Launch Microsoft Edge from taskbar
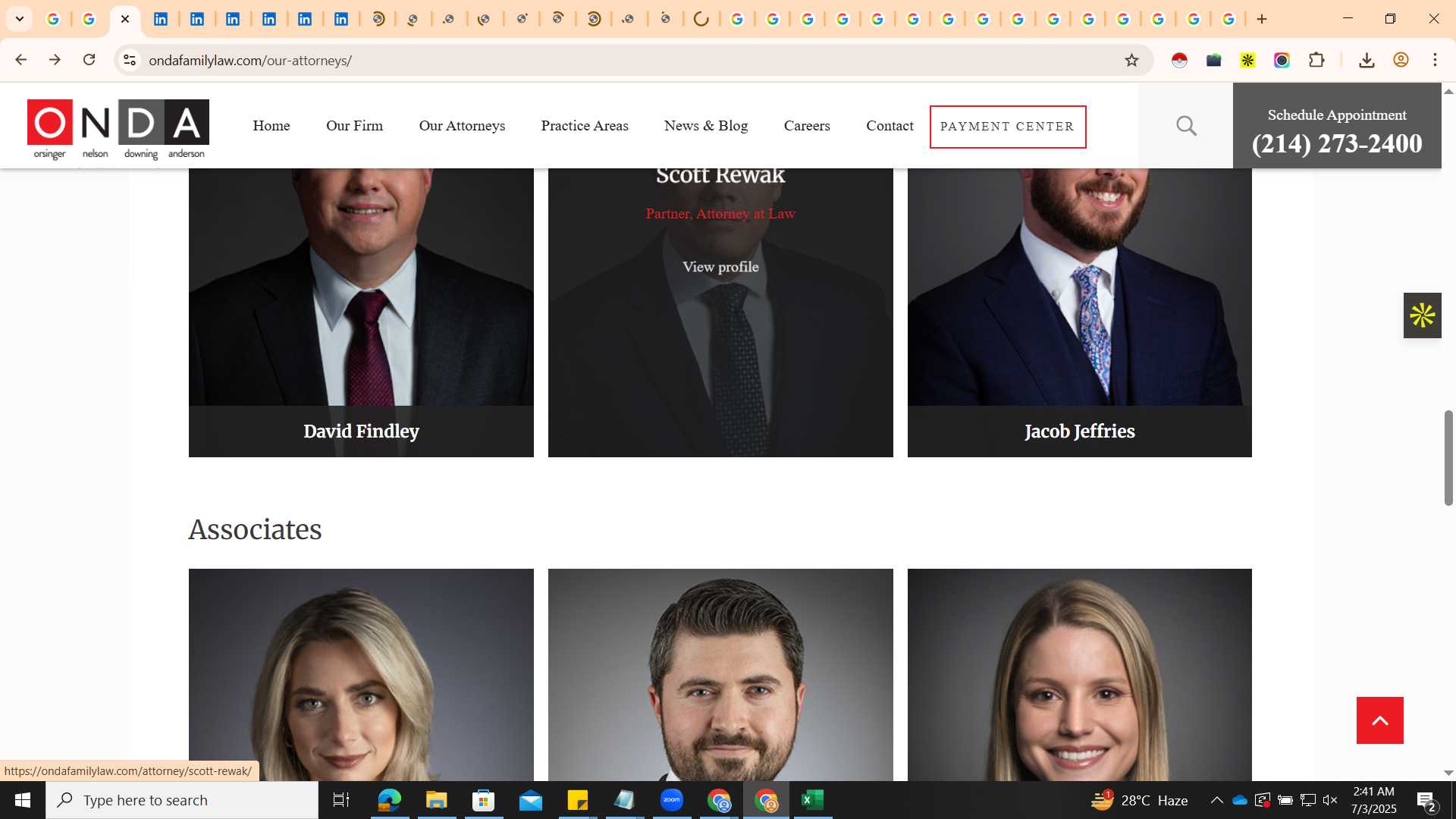 point(389,800)
